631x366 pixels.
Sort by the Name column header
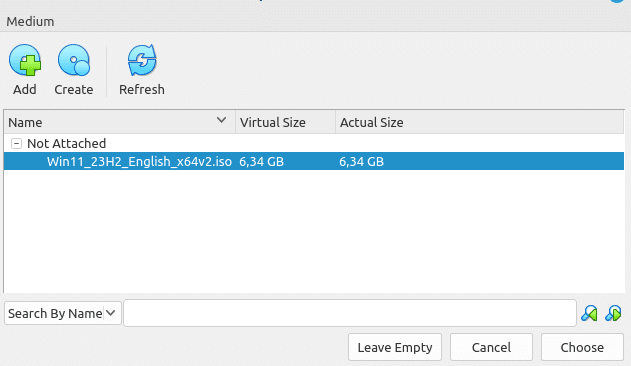(x=120, y=122)
